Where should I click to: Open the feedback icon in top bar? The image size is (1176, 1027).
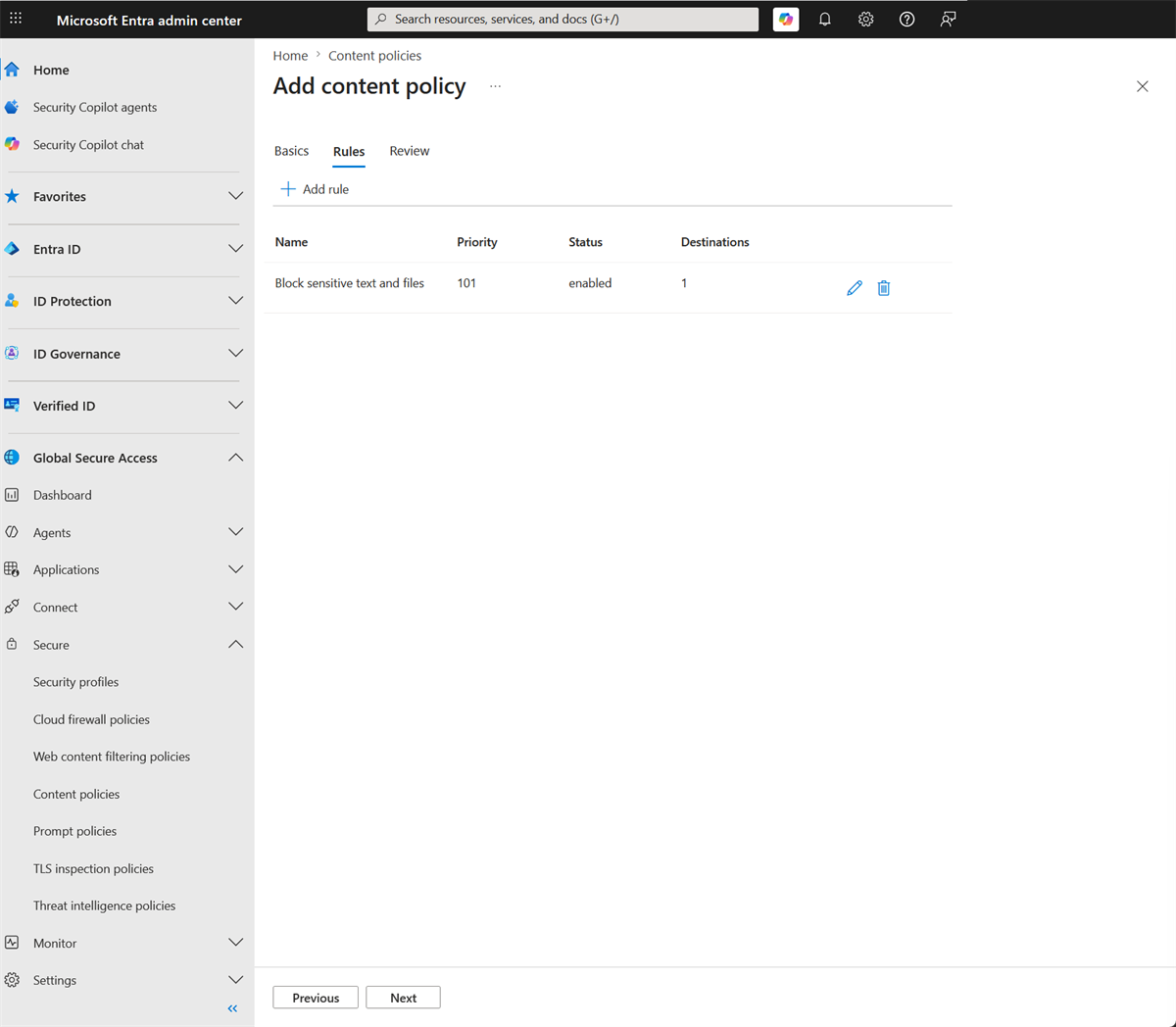tap(948, 19)
